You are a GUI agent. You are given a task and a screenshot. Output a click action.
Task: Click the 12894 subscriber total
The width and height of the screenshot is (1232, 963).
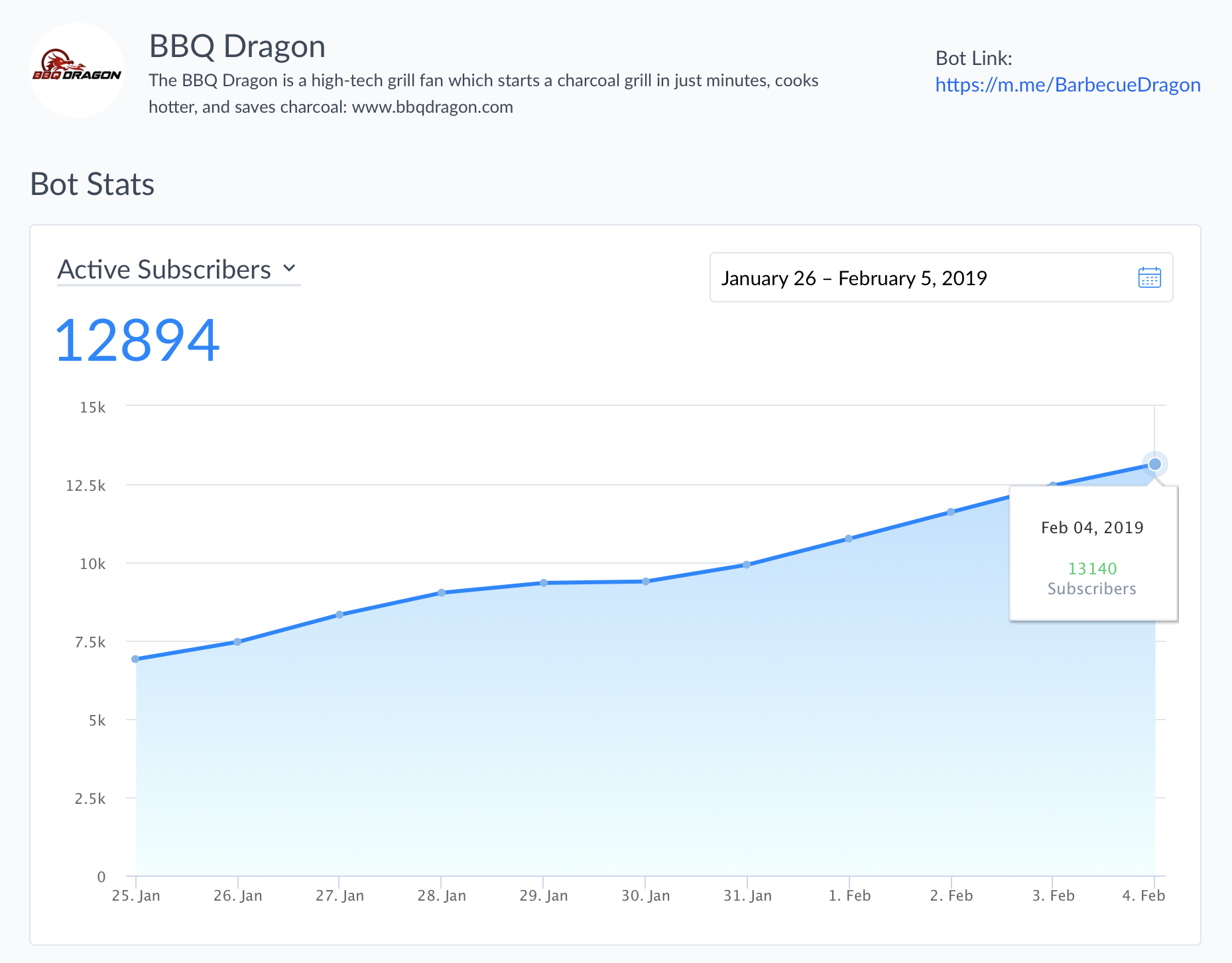[x=137, y=340]
